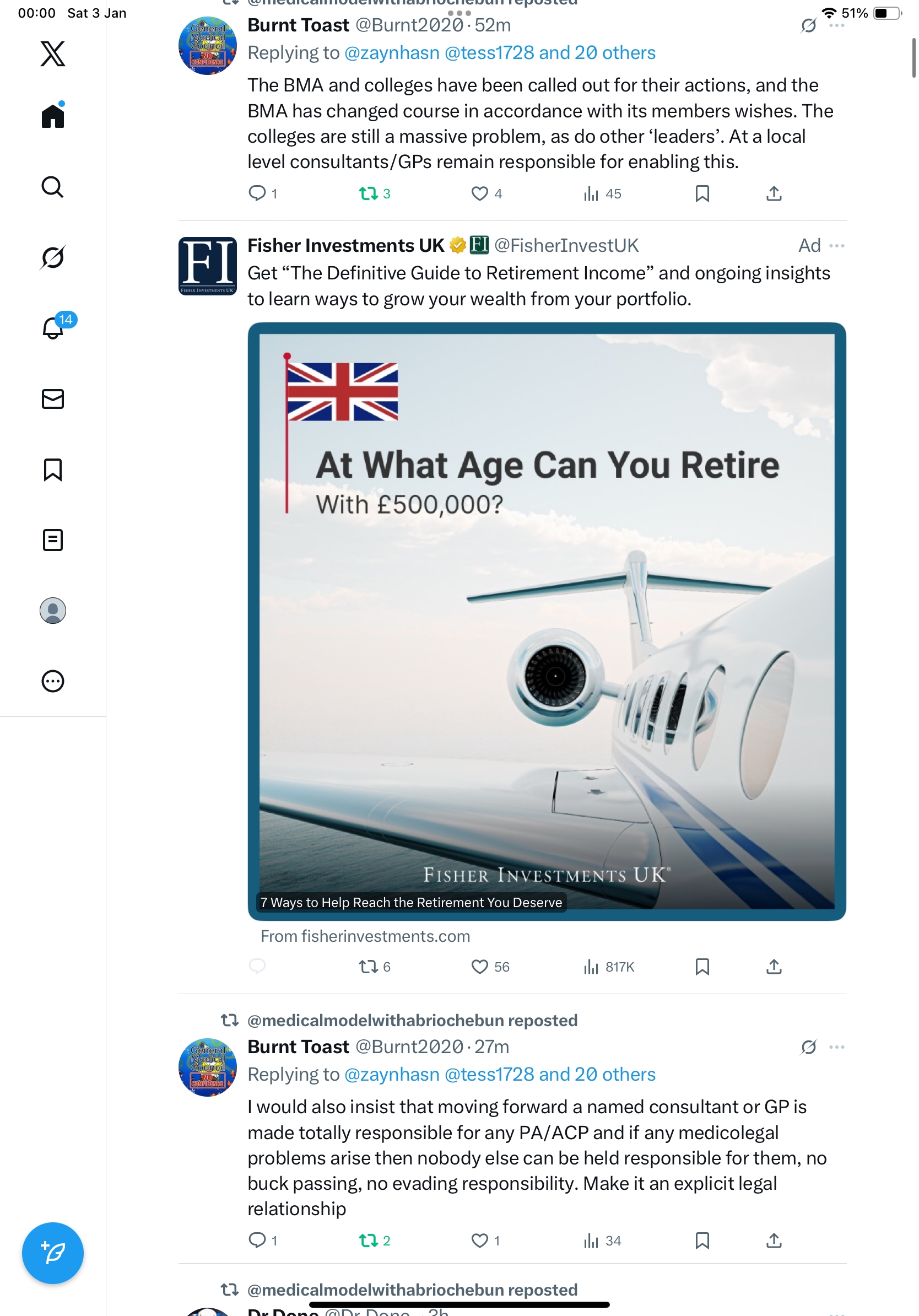
Task: Compose a new post
Action: pos(53,1253)
